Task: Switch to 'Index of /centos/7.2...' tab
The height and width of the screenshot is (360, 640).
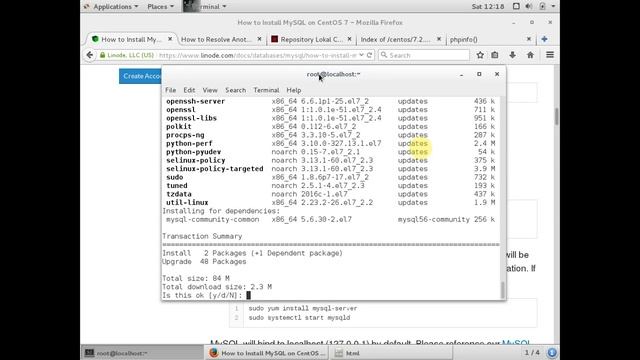Action: (x=400, y=39)
